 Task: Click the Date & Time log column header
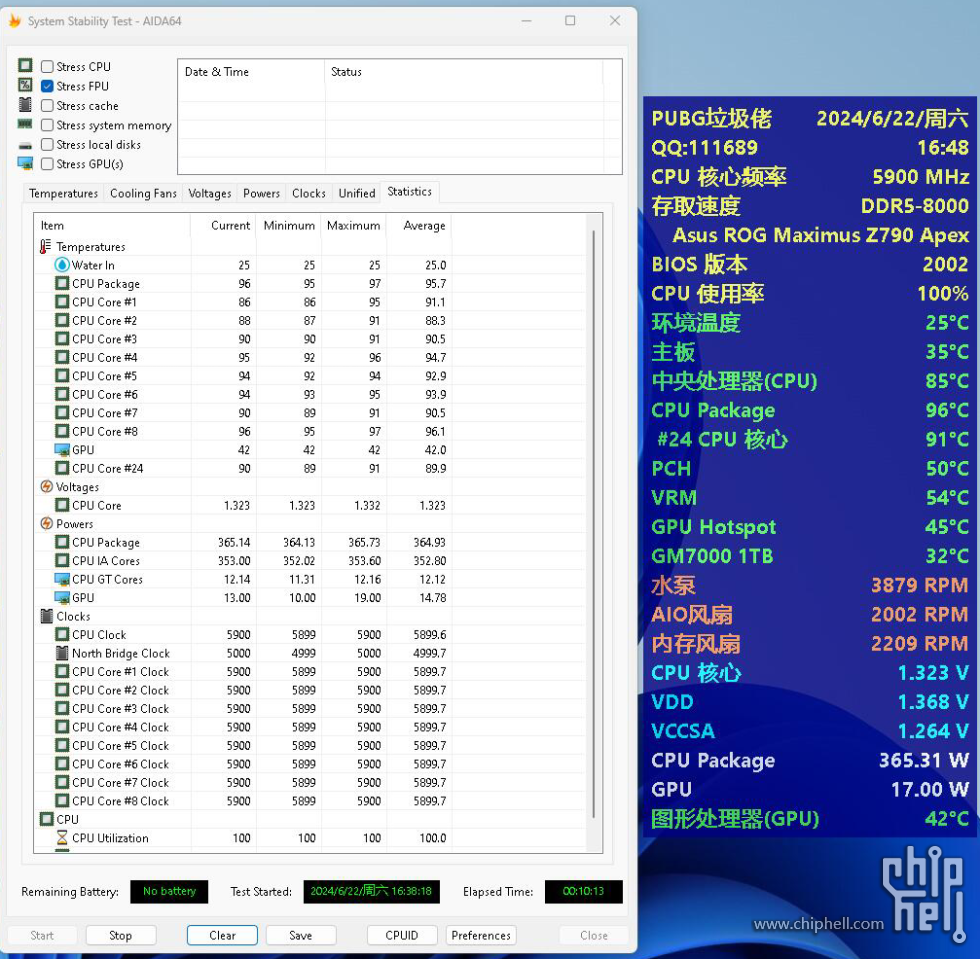coord(251,72)
